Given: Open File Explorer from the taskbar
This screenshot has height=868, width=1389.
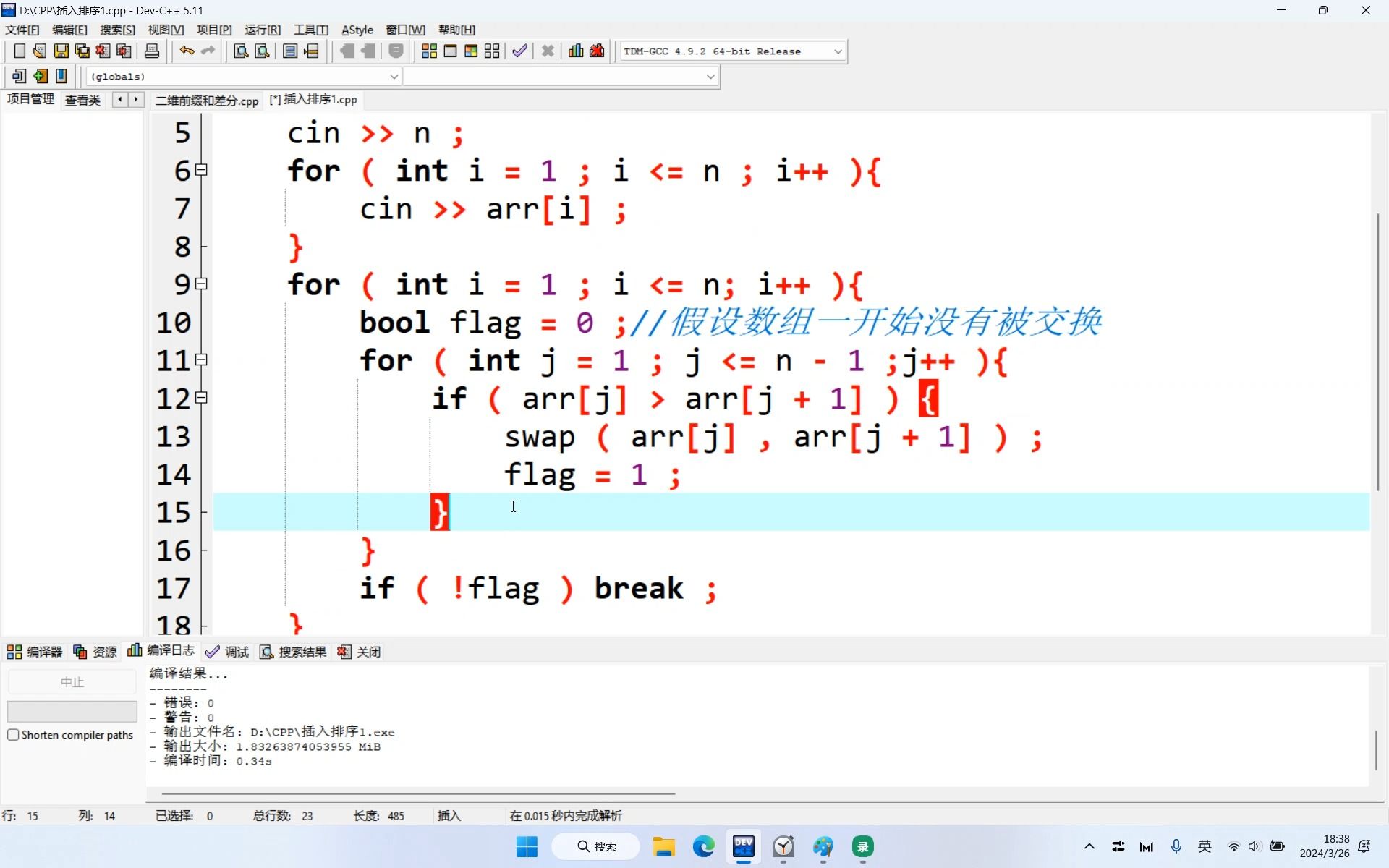Looking at the screenshot, I should click(663, 846).
